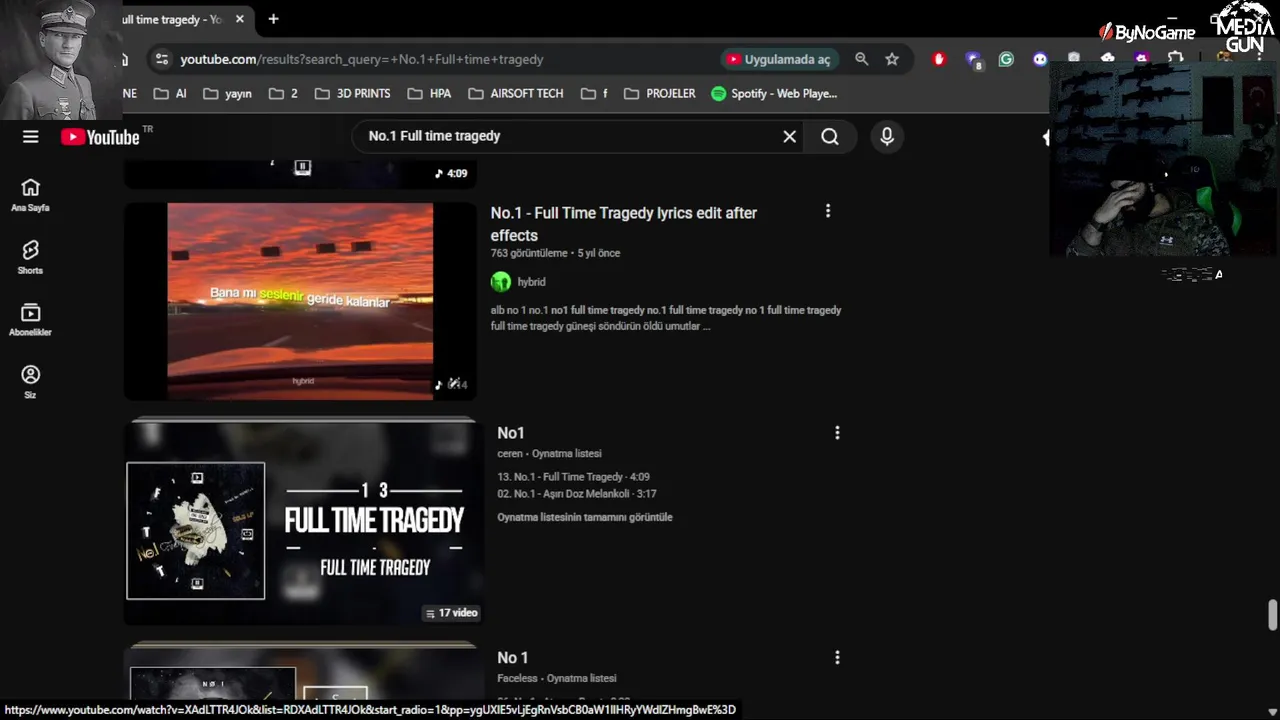Start voice search with microphone
The image size is (1280, 720).
coord(887,137)
